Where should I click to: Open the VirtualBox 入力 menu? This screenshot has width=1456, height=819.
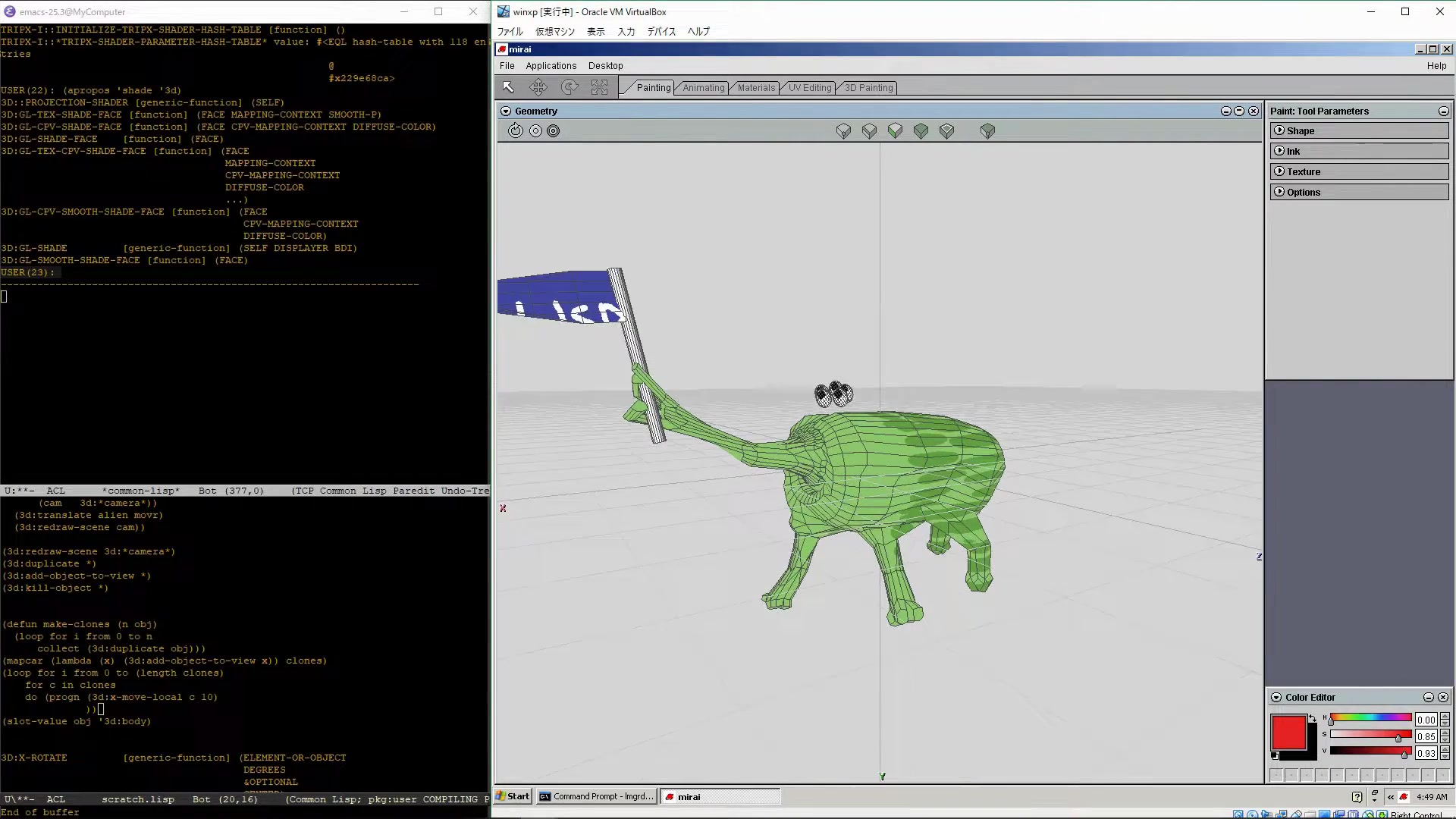click(626, 32)
